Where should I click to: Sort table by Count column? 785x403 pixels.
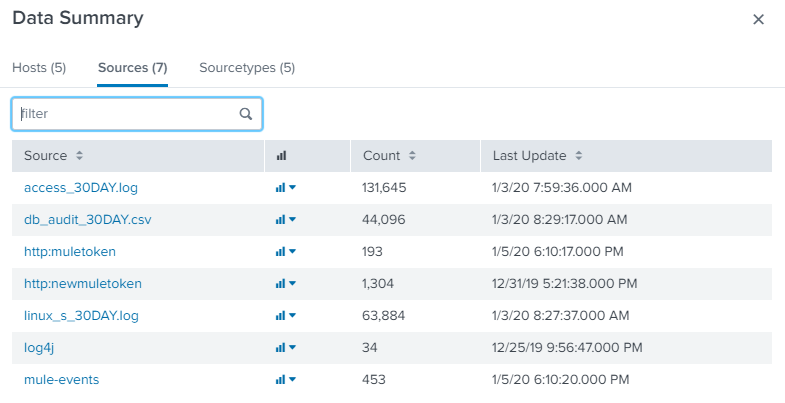389,156
